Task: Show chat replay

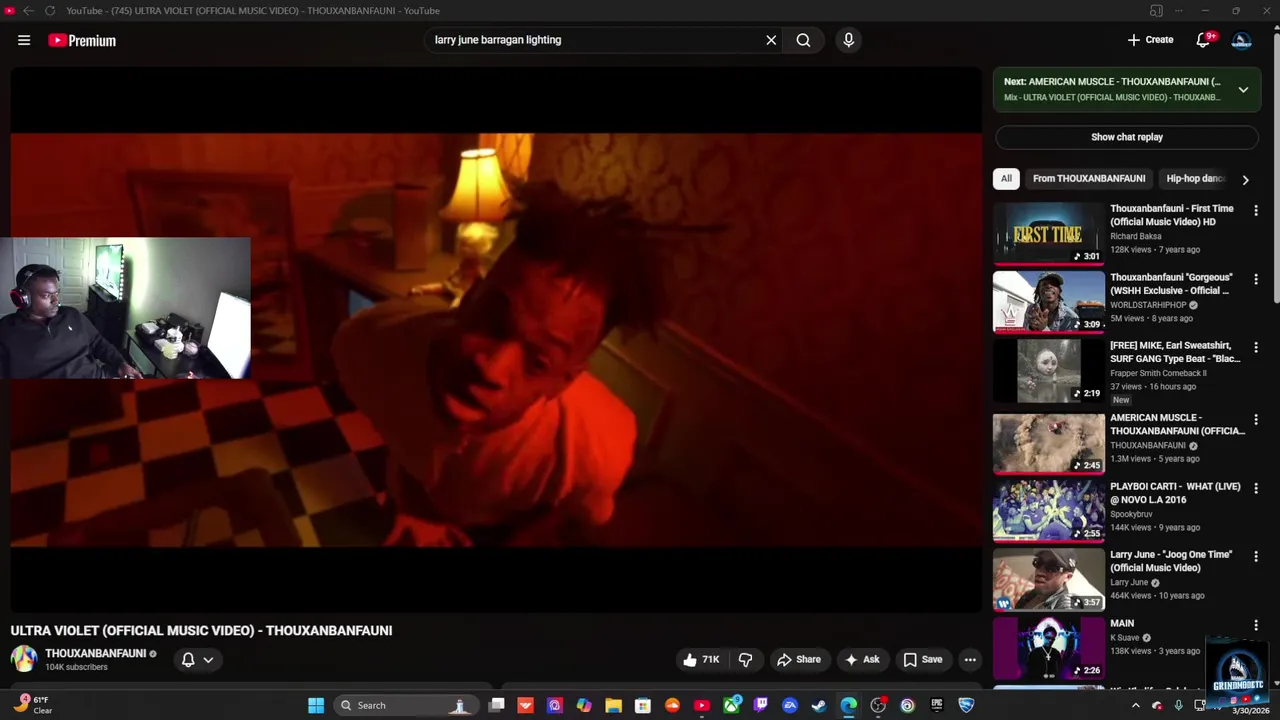Action: (1127, 137)
